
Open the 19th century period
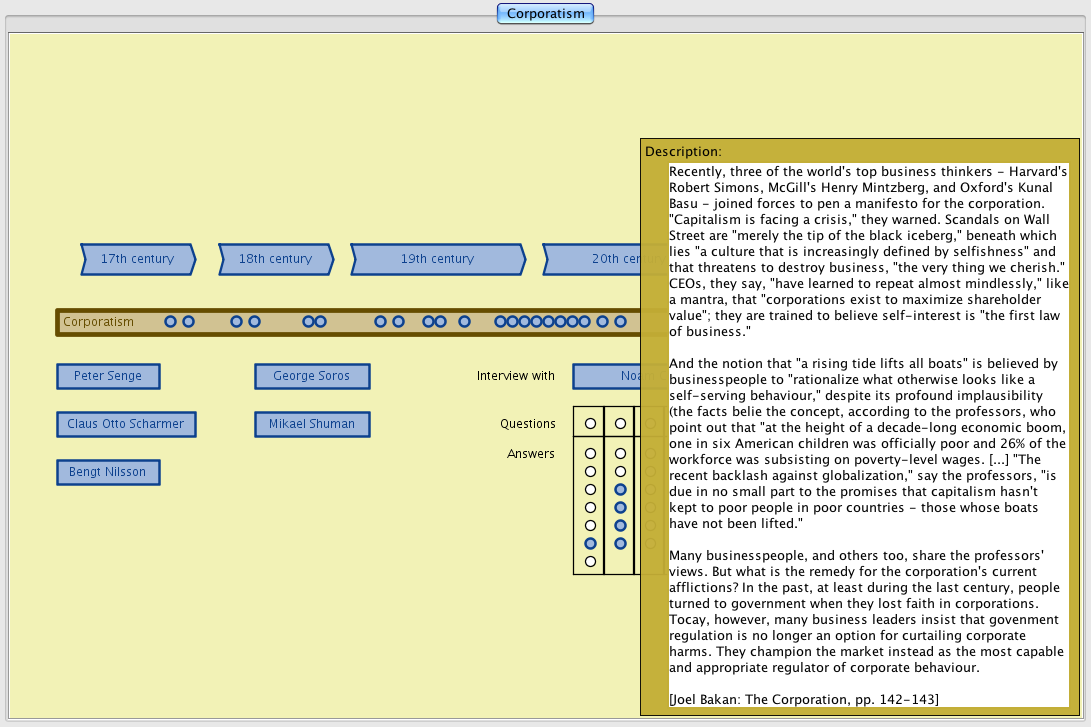(x=437, y=259)
